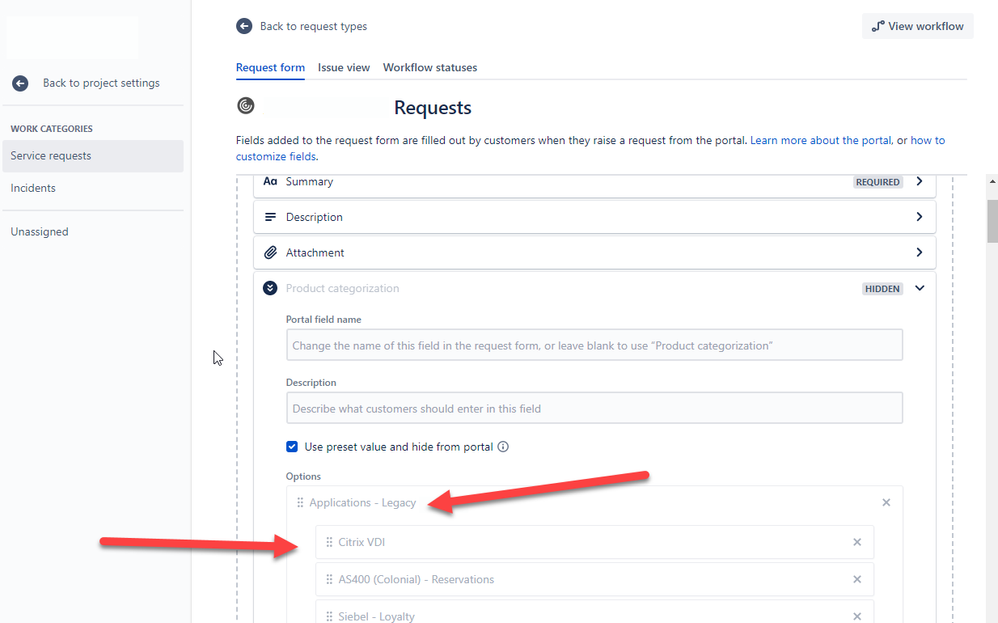Click the Description lines icon
Image resolution: width=998 pixels, height=623 pixels.
pyautogui.click(x=270, y=217)
